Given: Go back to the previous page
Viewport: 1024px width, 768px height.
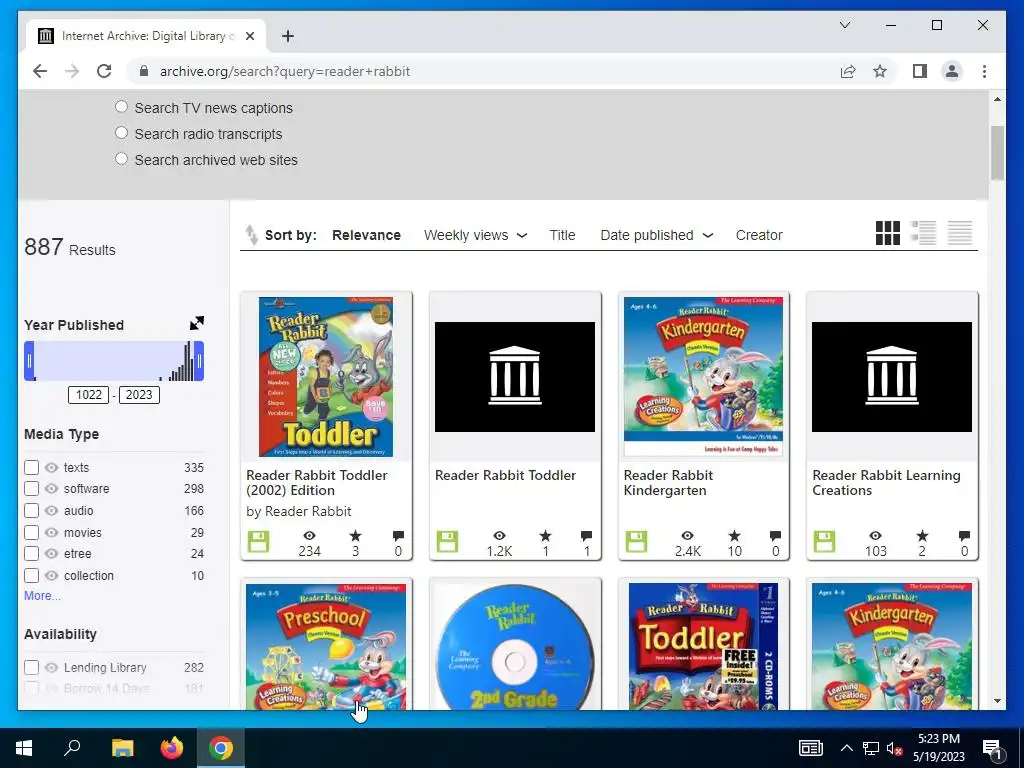Looking at the screenshot, I should 40,71.
